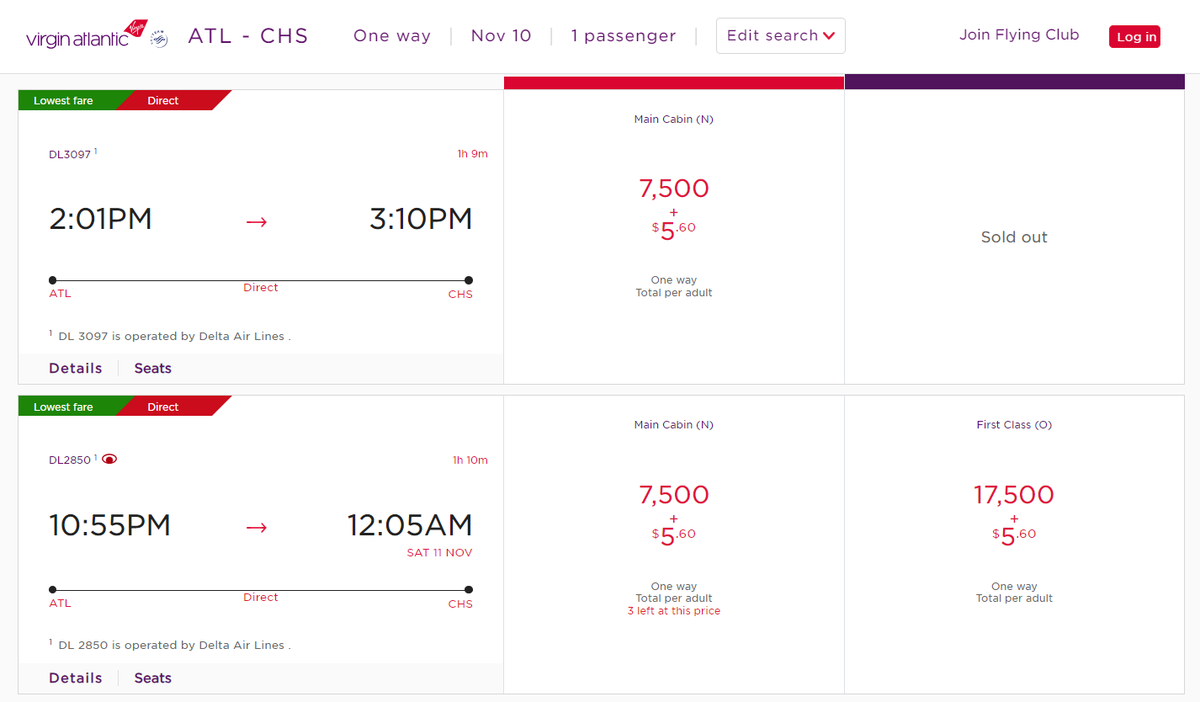Click the CHS destination dot on DL2850 route line
Screen dimensions: 1200x702
[x=467, y=590]
